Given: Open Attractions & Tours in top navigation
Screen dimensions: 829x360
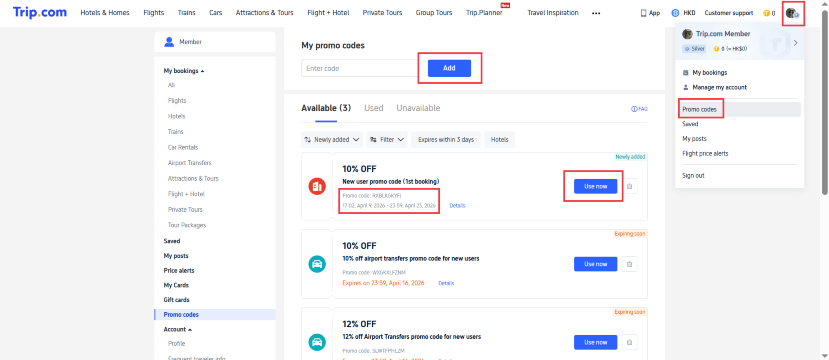Looking at the screenshot, I should tap(264, 13).
